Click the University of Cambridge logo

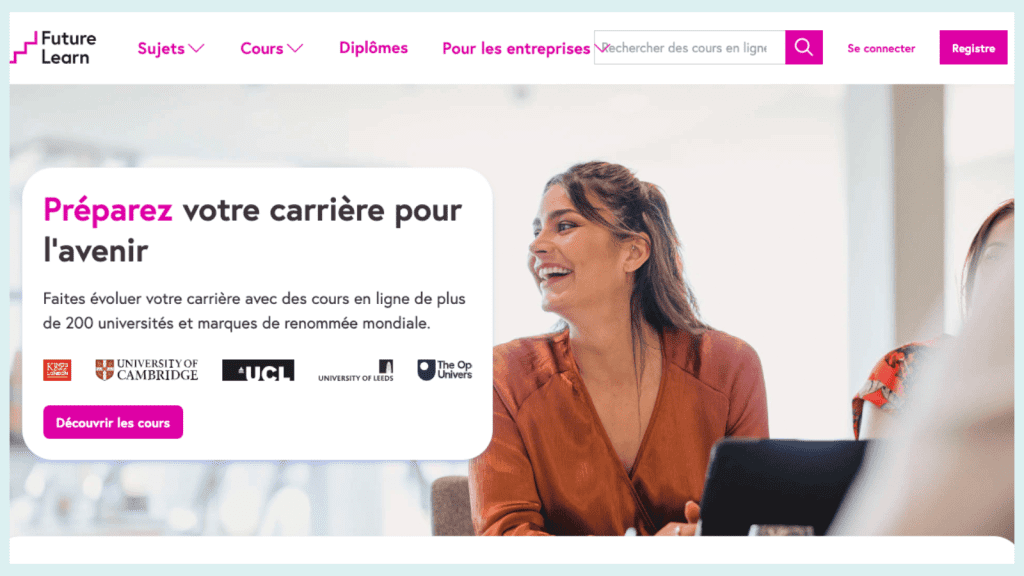tap(147, 370)
